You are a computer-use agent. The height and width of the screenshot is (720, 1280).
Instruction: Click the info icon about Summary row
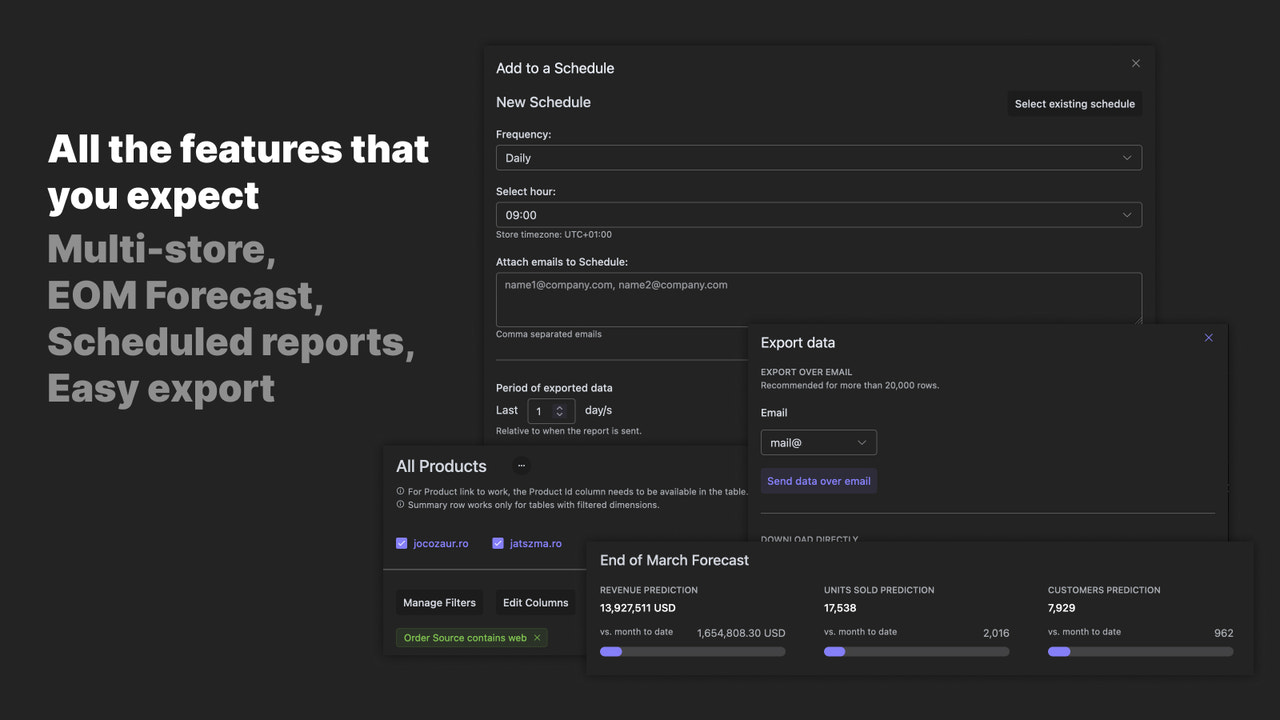[x=401, y=504]
